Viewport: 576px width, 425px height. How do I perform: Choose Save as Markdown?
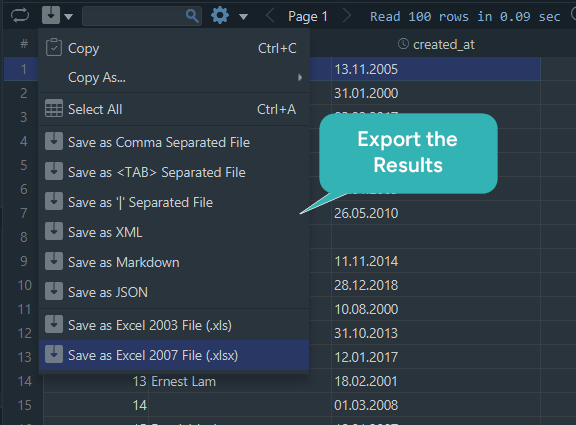coord(174,262)
